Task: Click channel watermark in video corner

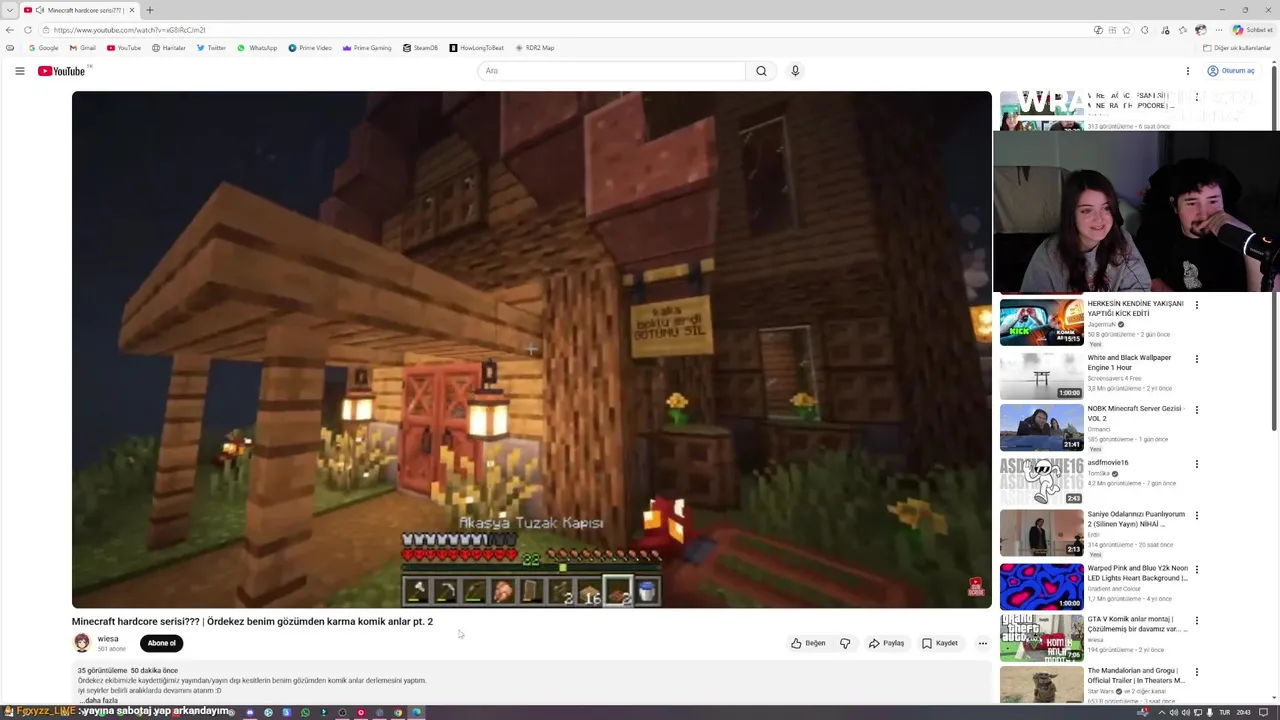Action: (x=976, y=587)
